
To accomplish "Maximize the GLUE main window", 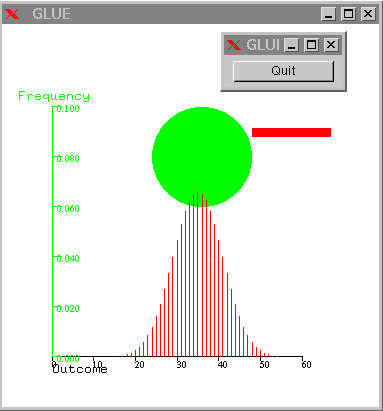I will coord(348,14).
